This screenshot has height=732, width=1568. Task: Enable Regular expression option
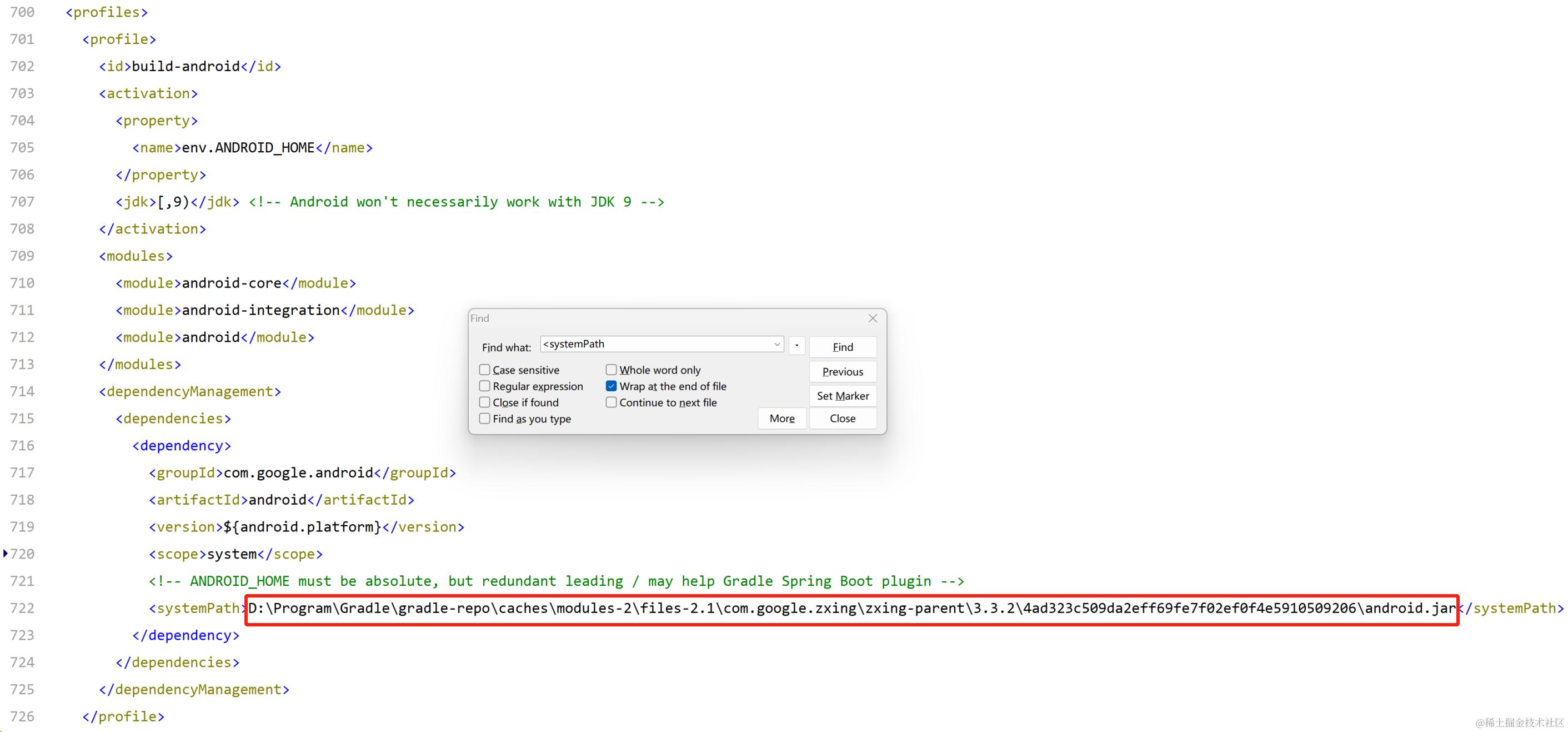(x=484, y=386)
